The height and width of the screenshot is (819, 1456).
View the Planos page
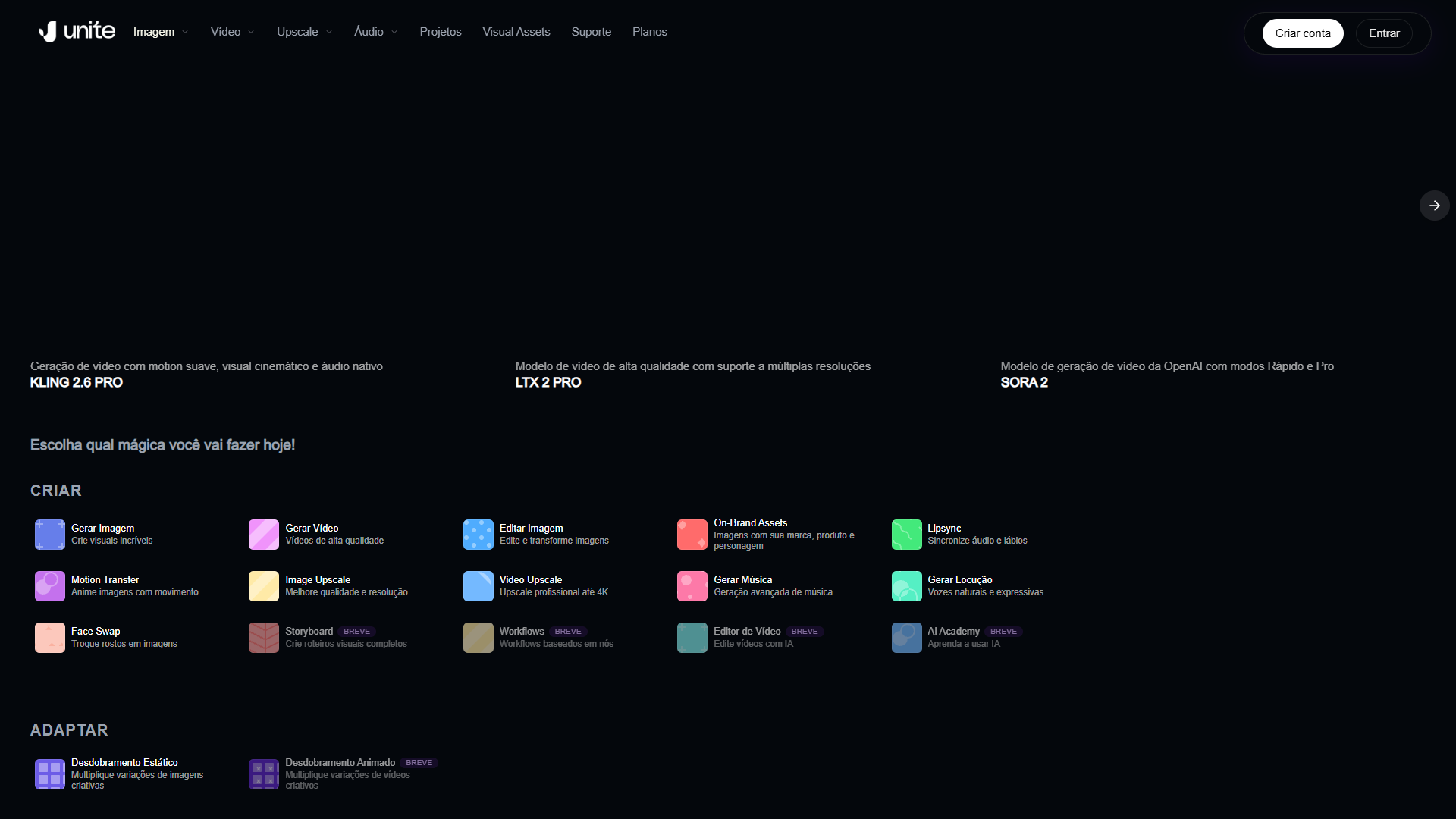pos(650,32)
